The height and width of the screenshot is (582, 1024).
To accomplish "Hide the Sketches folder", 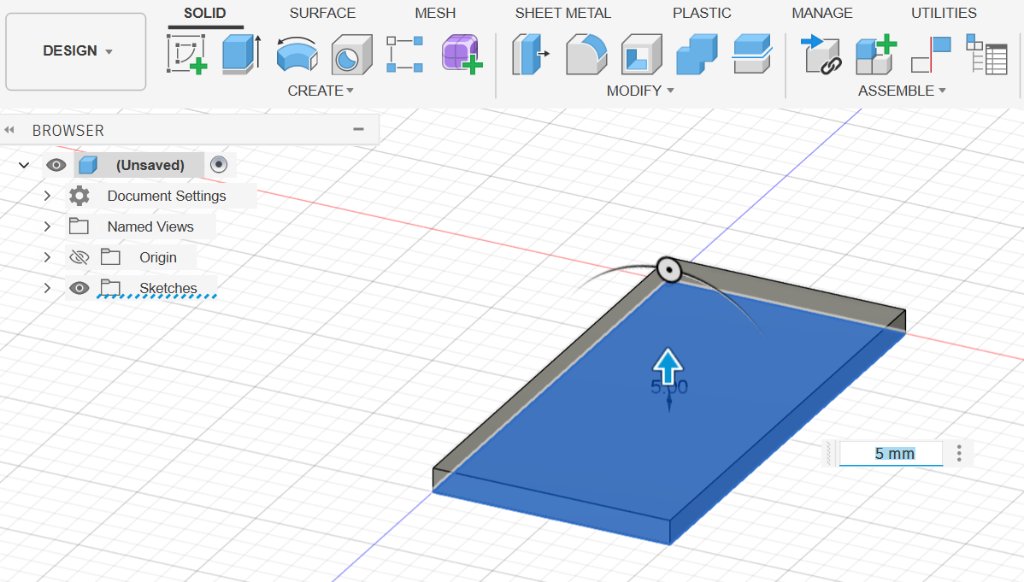I will tap(79, 287).
